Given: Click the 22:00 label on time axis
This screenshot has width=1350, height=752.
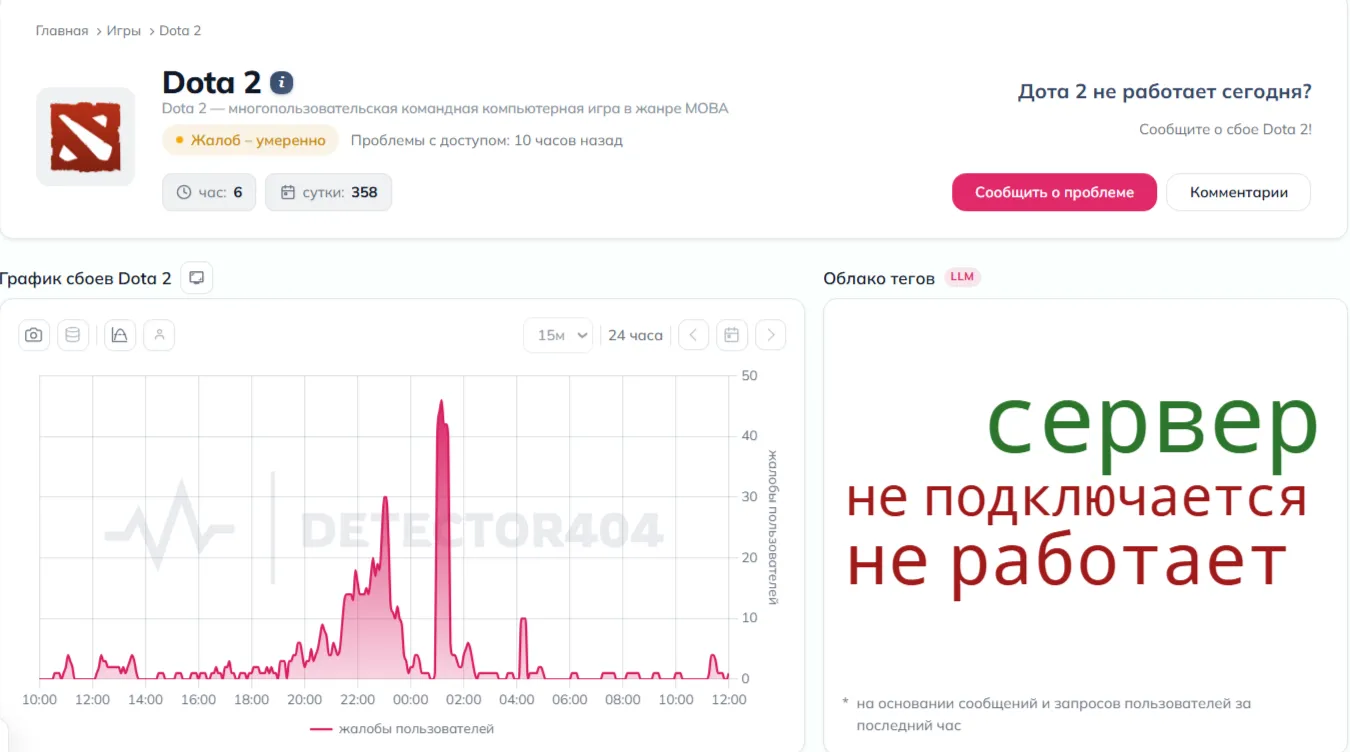Looking at the screenshot, I should click(x=358, y=700).
